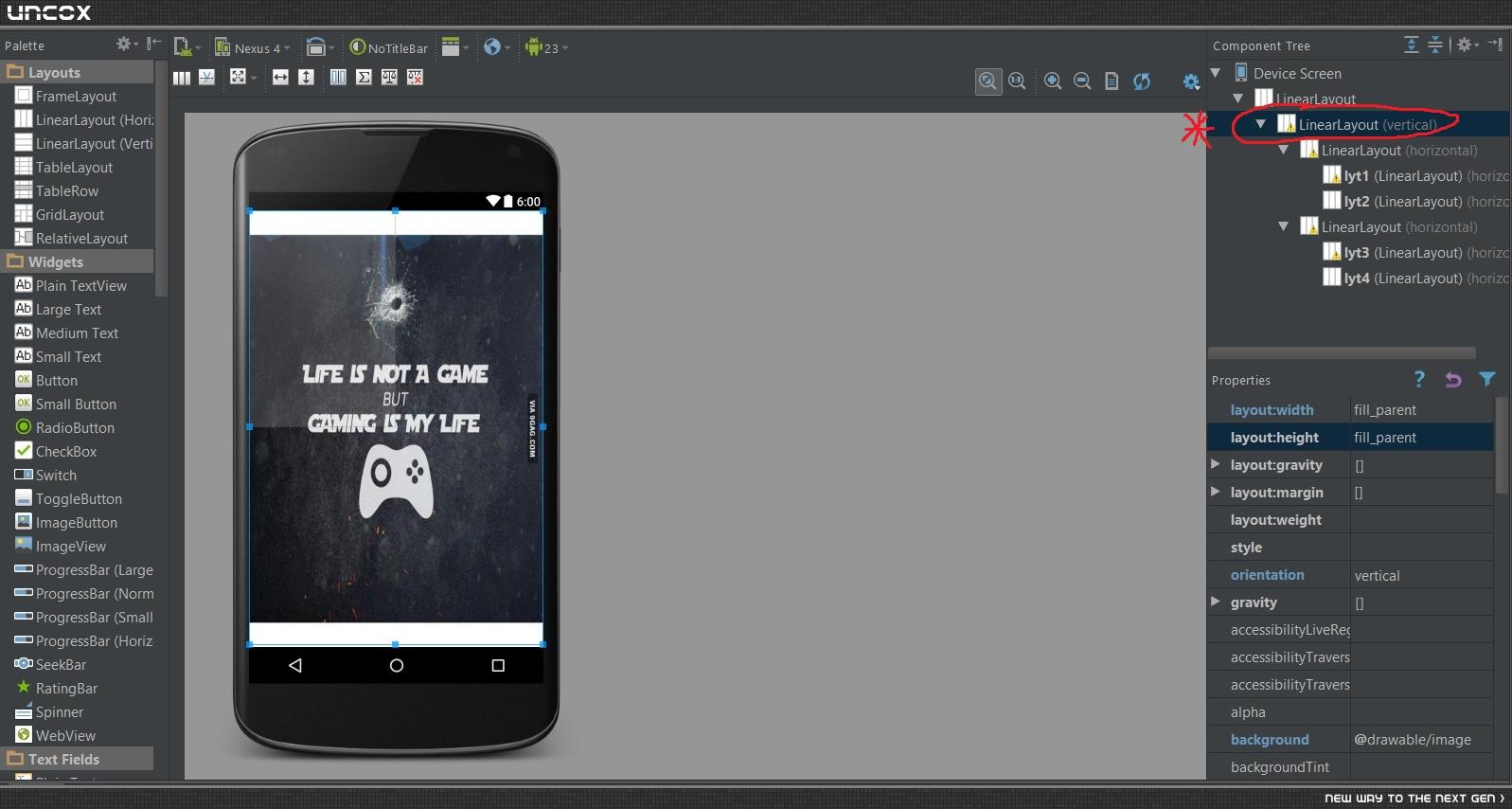Expand all nodes in the Component Tree
The image size is (1512, 809).
[x=1411, y=45]
